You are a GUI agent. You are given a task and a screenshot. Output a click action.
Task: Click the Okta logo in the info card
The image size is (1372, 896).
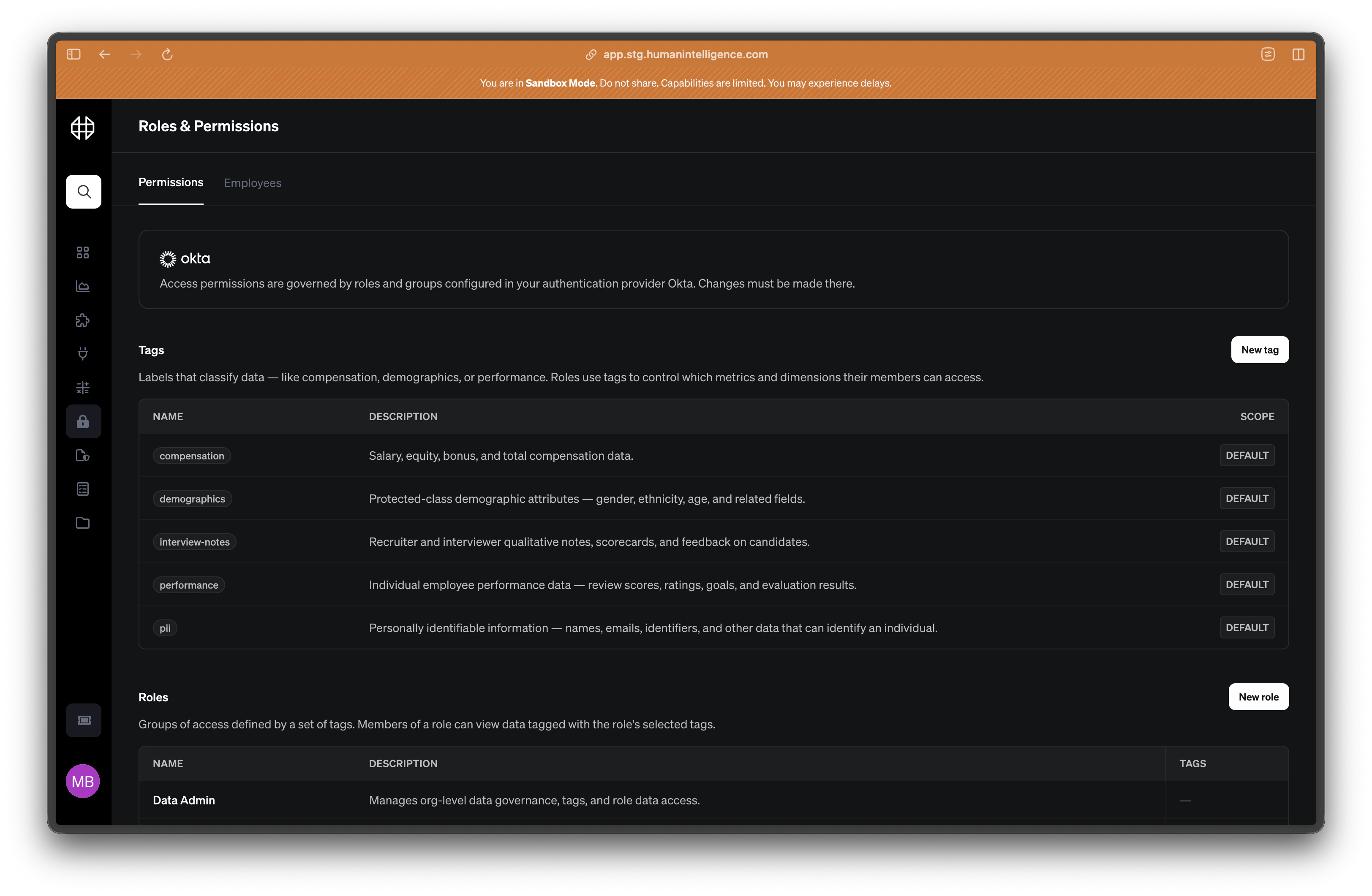(x=185, y=259)
